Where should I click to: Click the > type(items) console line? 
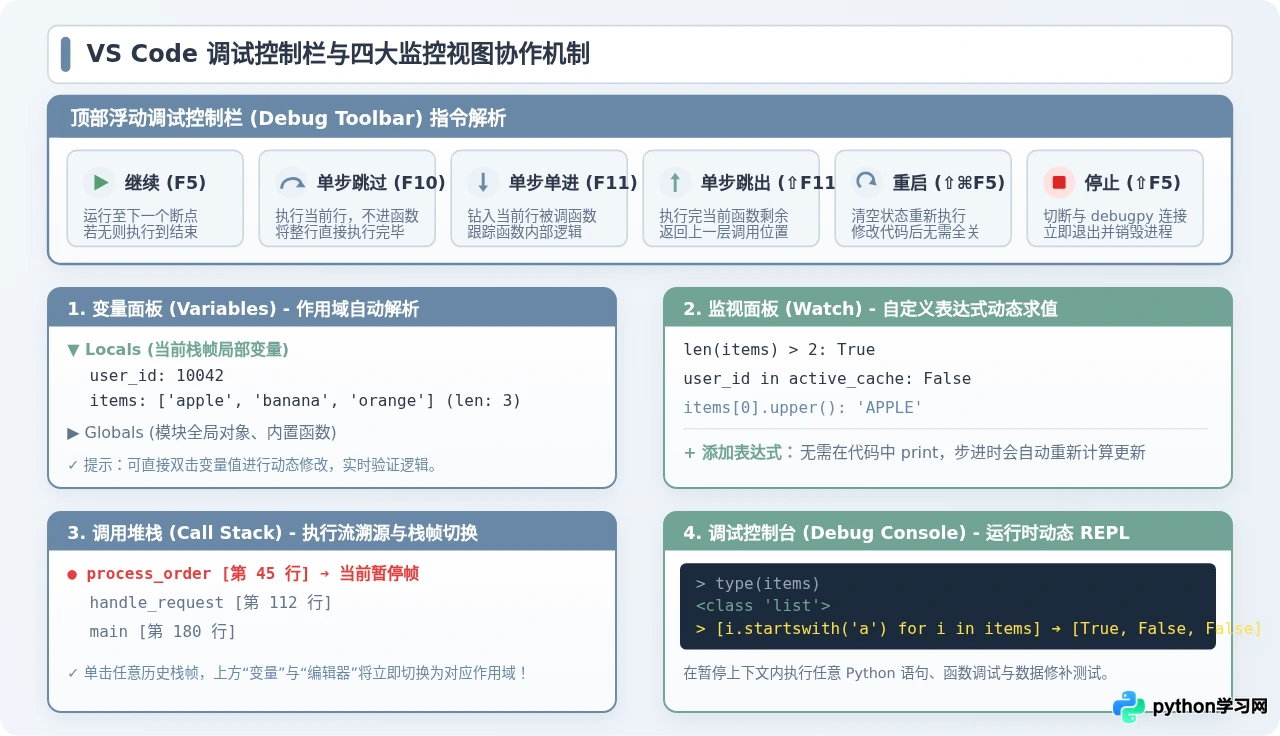coord(758,584)
